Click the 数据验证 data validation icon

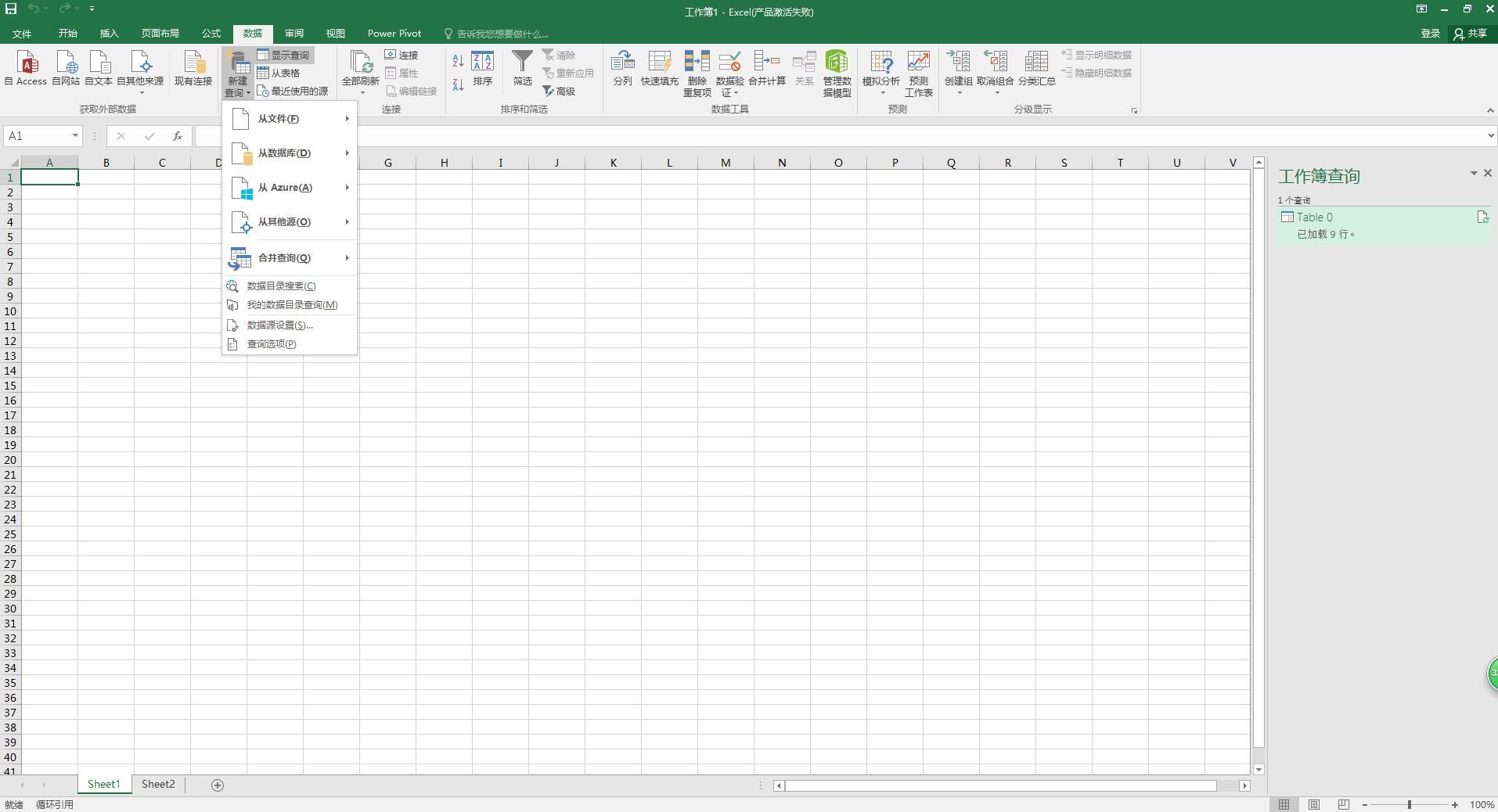pos(729,74)
